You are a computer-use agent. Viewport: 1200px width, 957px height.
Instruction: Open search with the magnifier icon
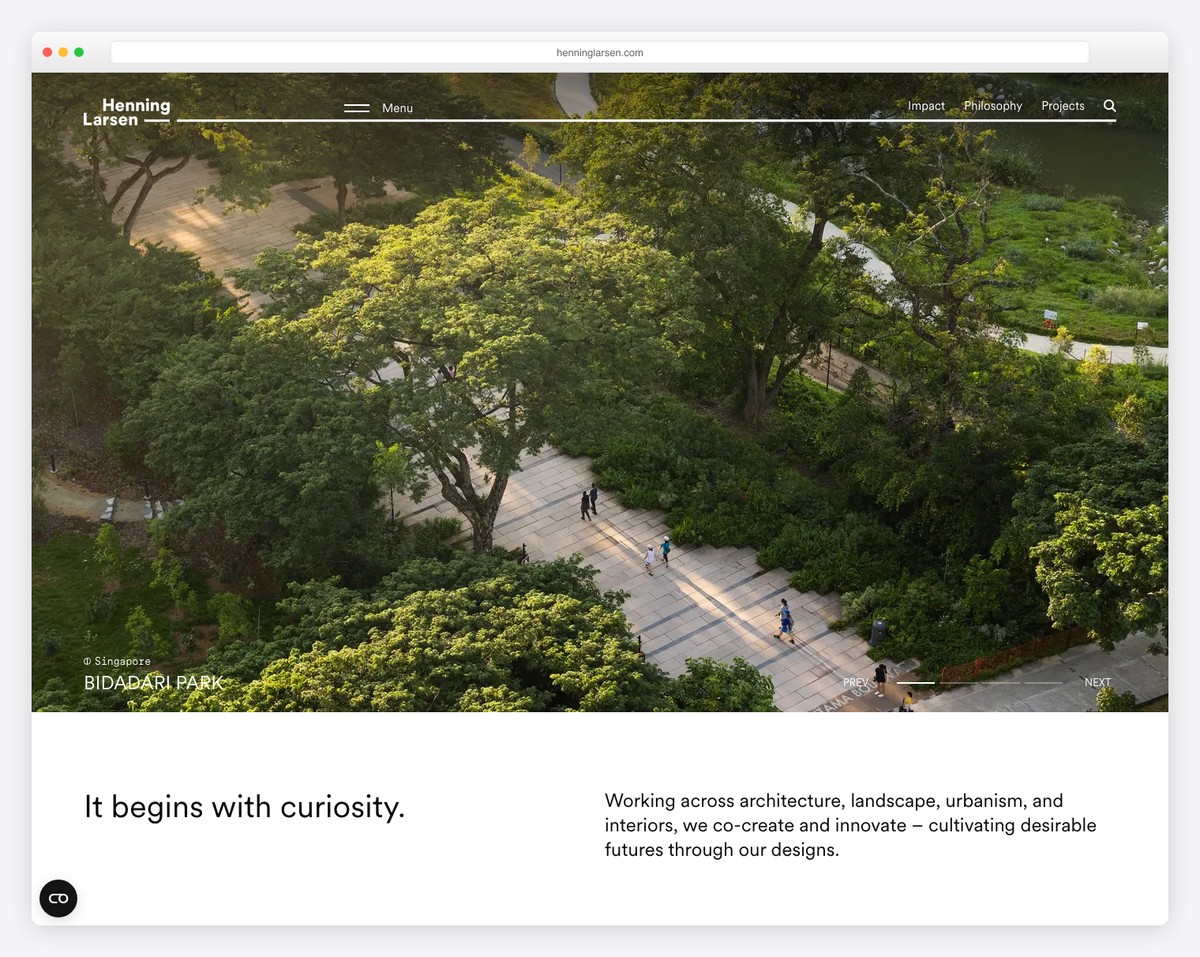pyautogui.click(x=1109, y=106)
